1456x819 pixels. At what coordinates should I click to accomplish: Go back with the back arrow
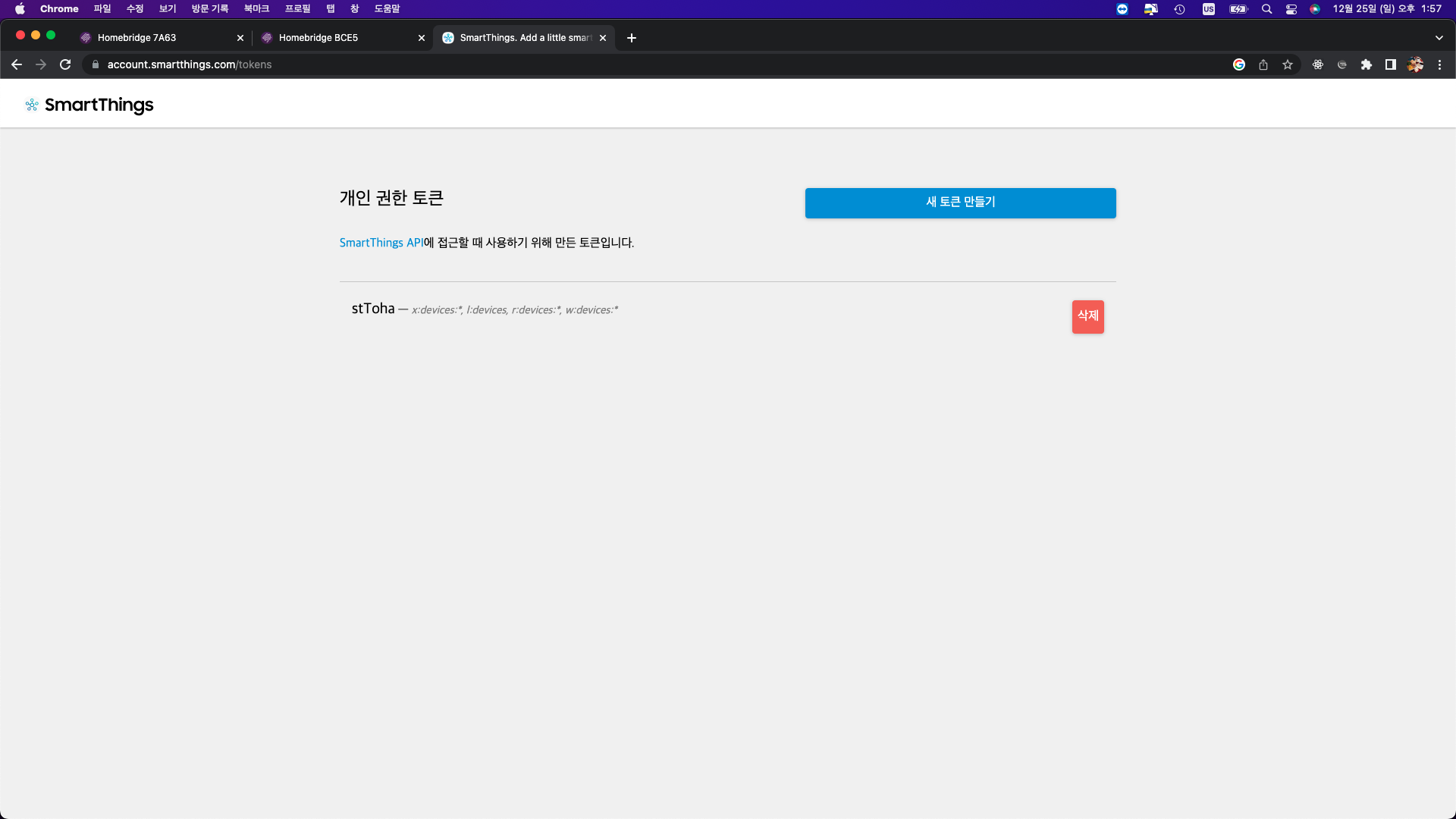17,64
